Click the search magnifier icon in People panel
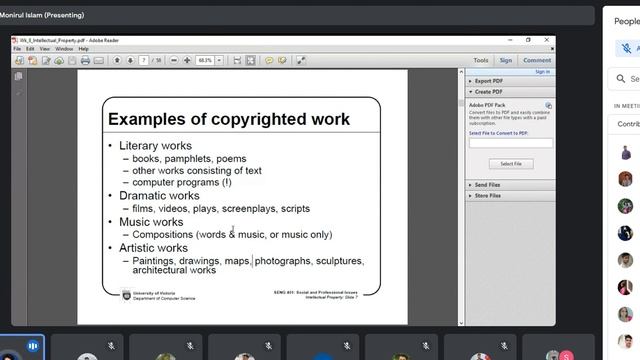This screenshot has width=640, height=360. [621, 78]
